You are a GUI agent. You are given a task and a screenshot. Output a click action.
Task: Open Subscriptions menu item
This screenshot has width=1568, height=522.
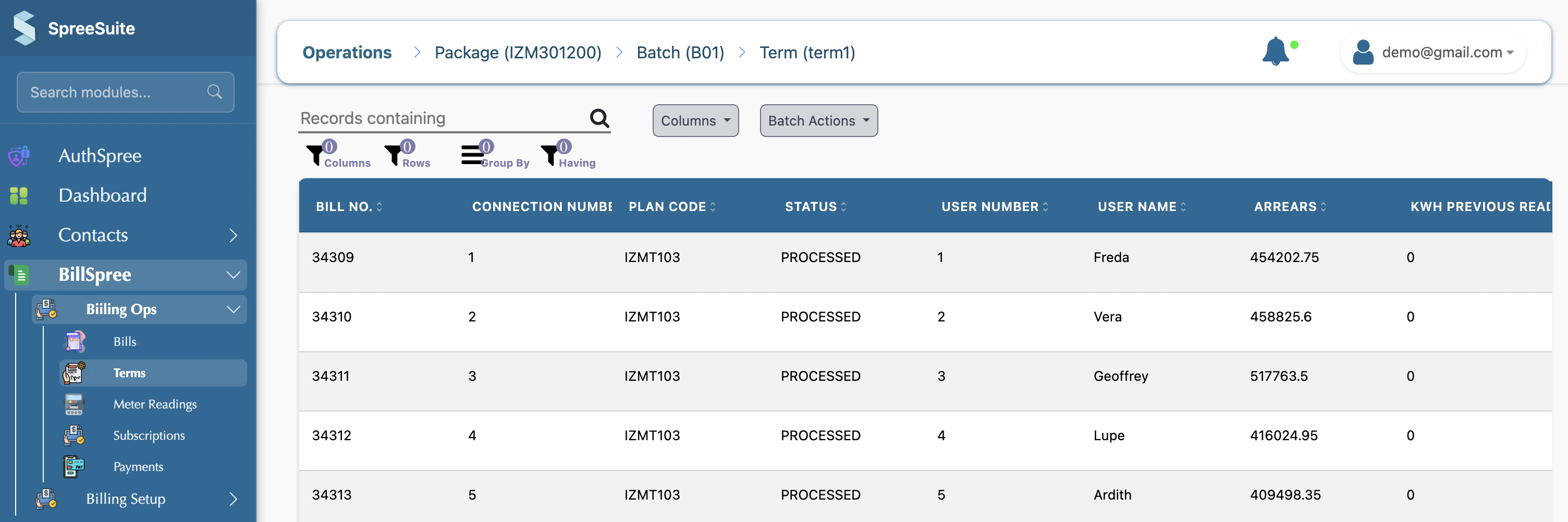pos(149,436)
